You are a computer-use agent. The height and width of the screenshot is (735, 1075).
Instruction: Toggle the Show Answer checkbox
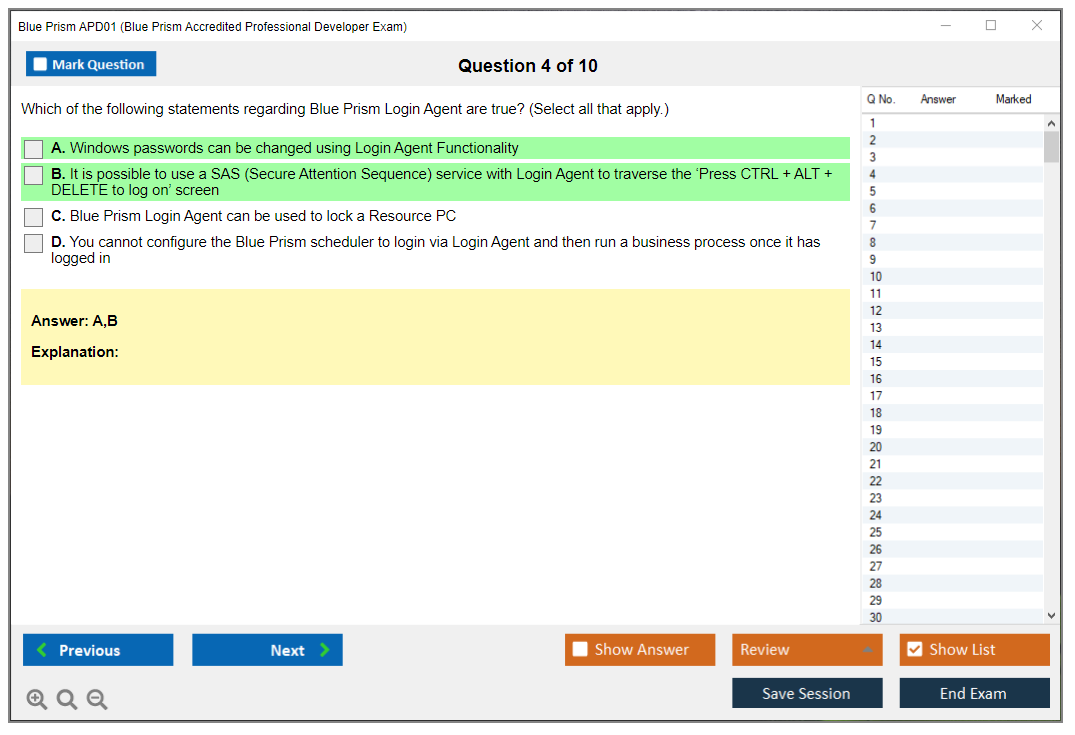[x=581, y=650]
